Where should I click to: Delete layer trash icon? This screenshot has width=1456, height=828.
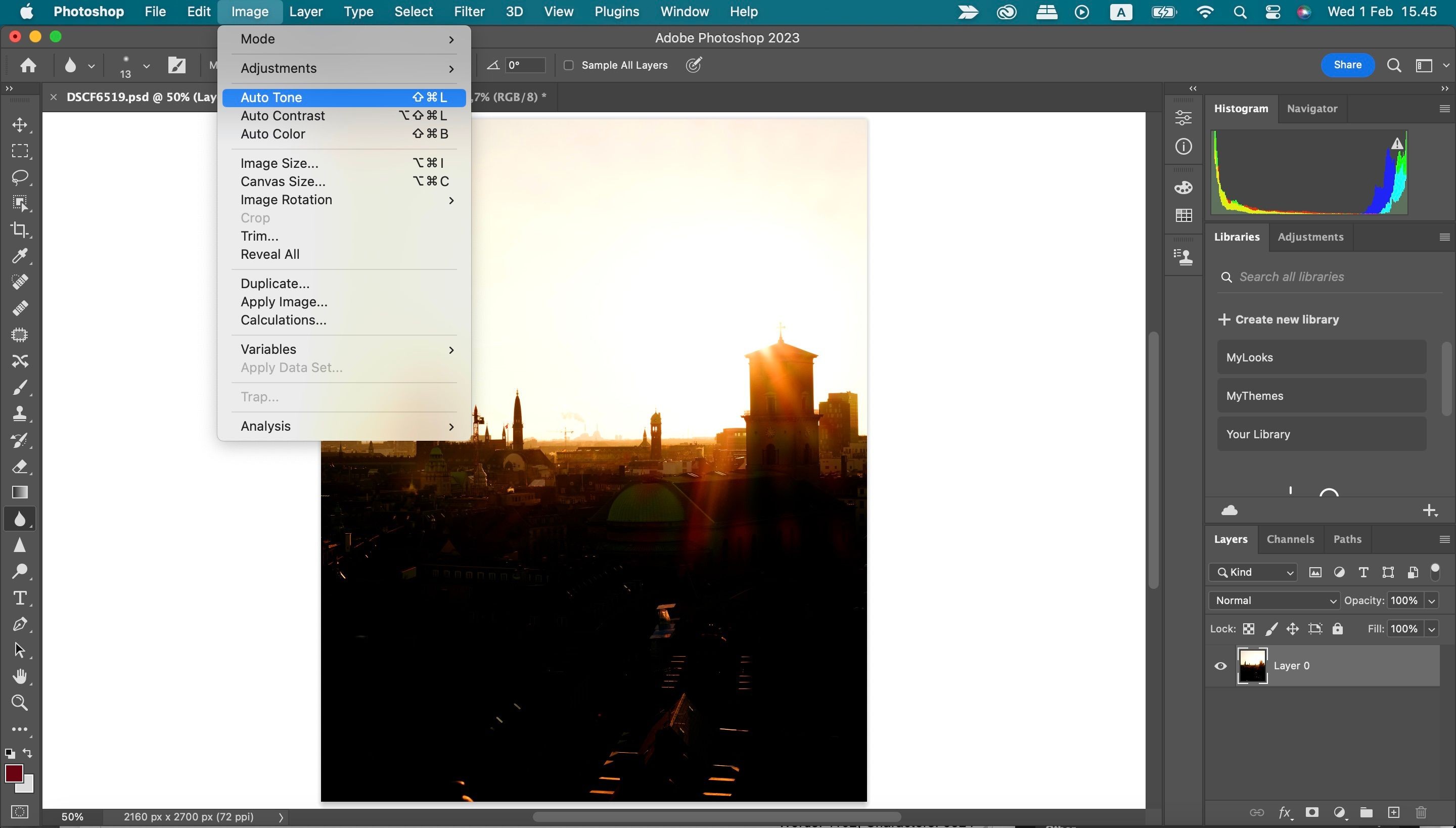(1421, 812)
